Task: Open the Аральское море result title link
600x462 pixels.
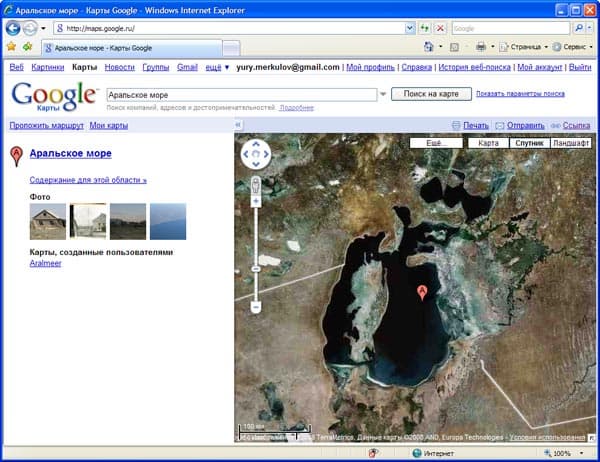Action: tap(71, 153)
